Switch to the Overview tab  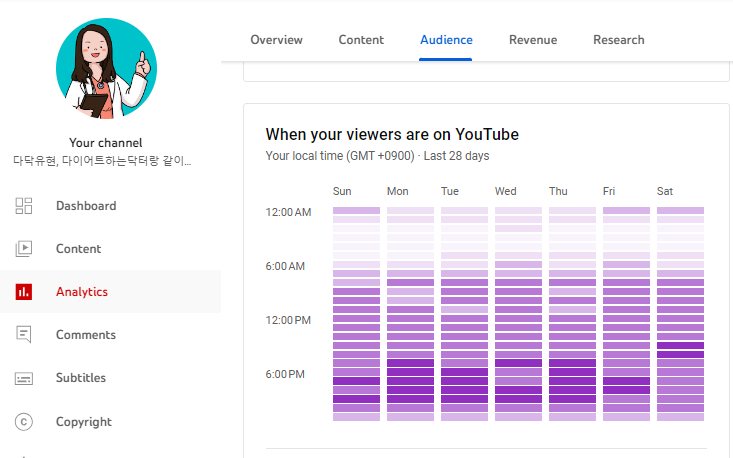(276, 40)
